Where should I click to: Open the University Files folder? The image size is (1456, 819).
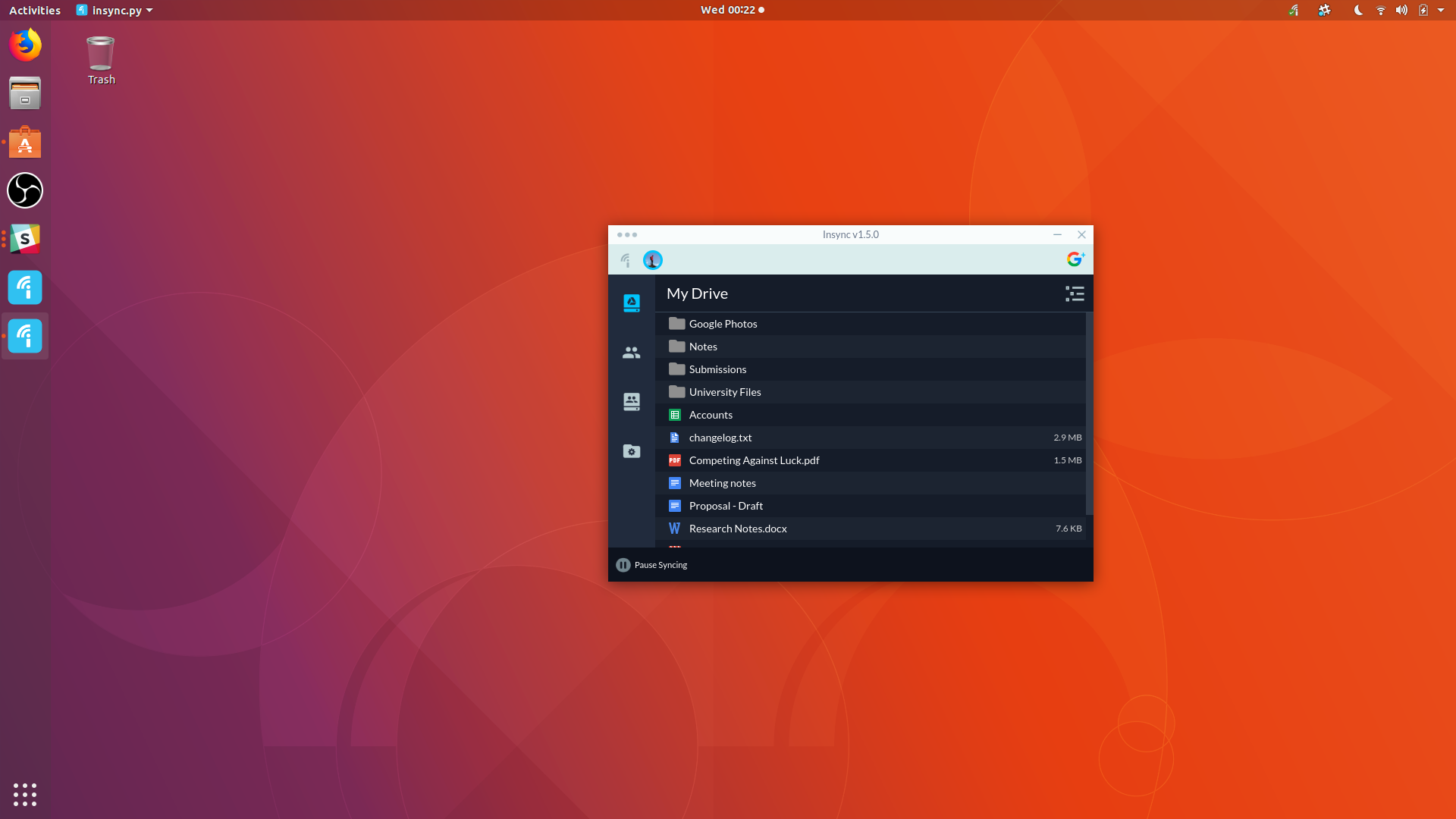click(871, 392)
